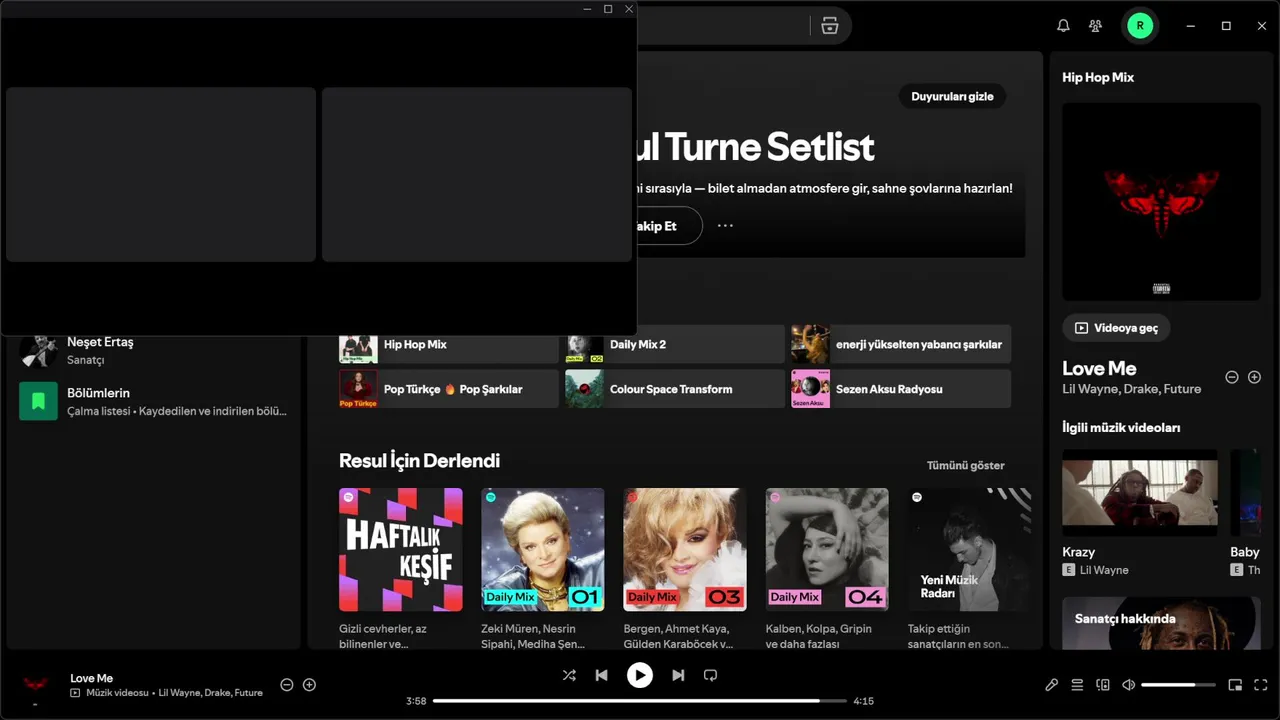Click album thumbnail in bottom player bar
1280x720 pixels.
tap(35, 685)
